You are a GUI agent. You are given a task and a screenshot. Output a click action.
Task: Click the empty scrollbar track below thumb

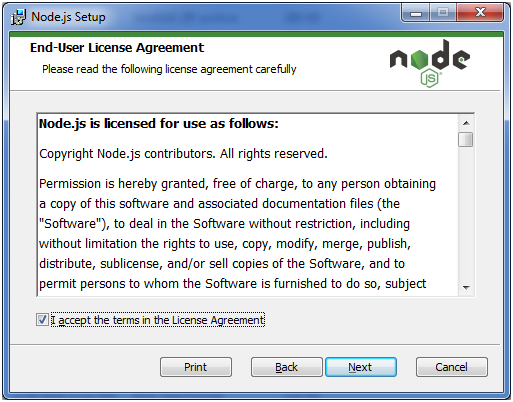pyautogui.click(x=466, y=213)
